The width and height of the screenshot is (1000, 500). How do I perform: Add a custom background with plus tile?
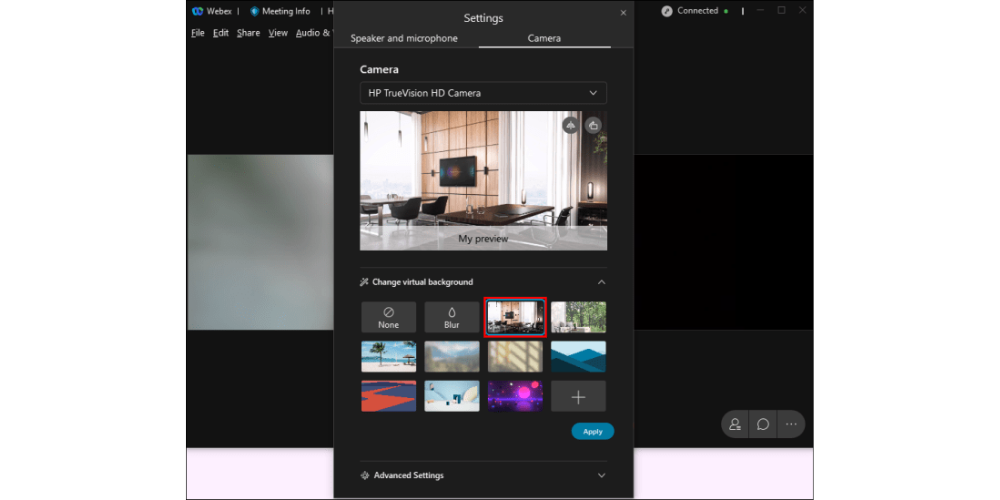[x=578, y=396]
